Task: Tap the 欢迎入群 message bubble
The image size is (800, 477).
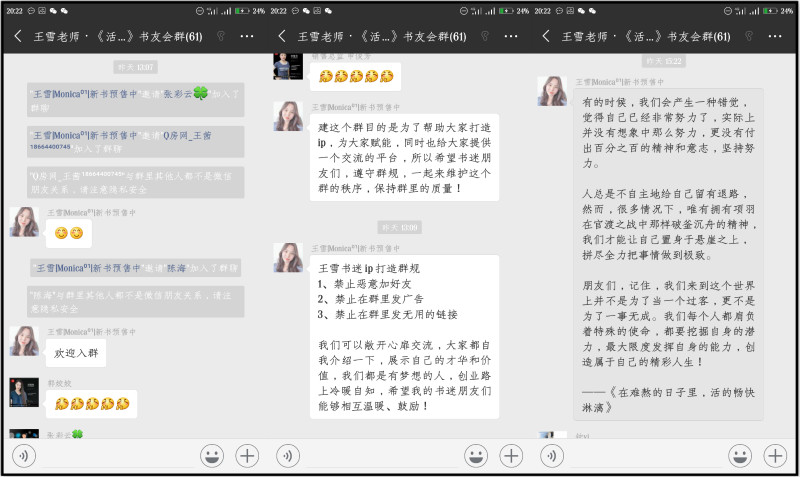Action: point(78,353)
